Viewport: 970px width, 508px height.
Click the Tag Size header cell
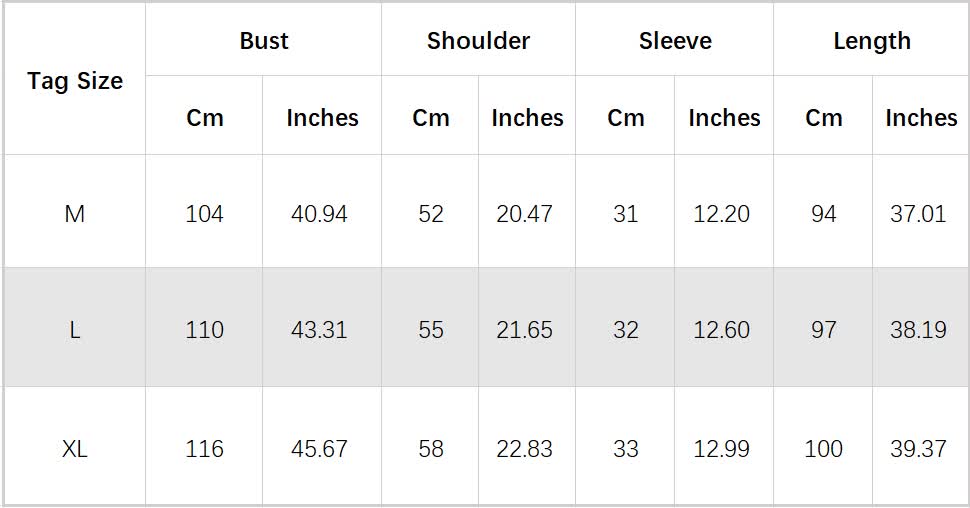coord(75,80)
